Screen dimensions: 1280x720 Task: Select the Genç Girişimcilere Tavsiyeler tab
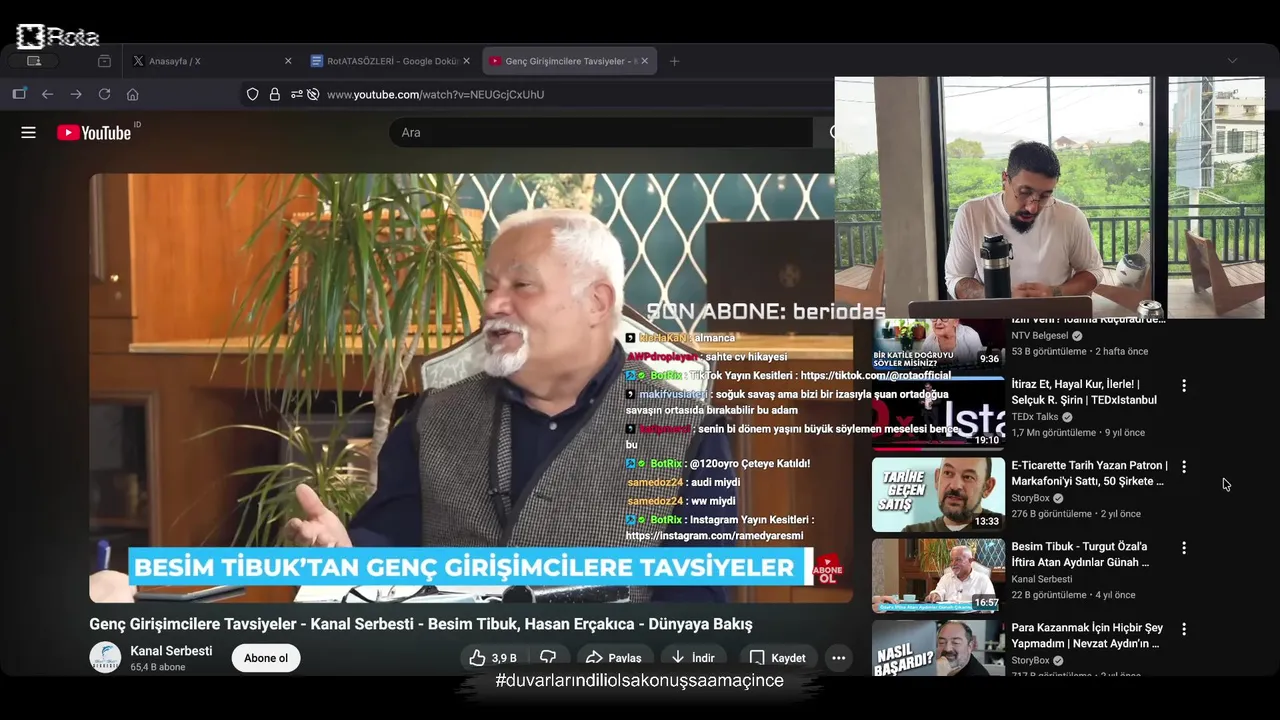tap(568, 61)
